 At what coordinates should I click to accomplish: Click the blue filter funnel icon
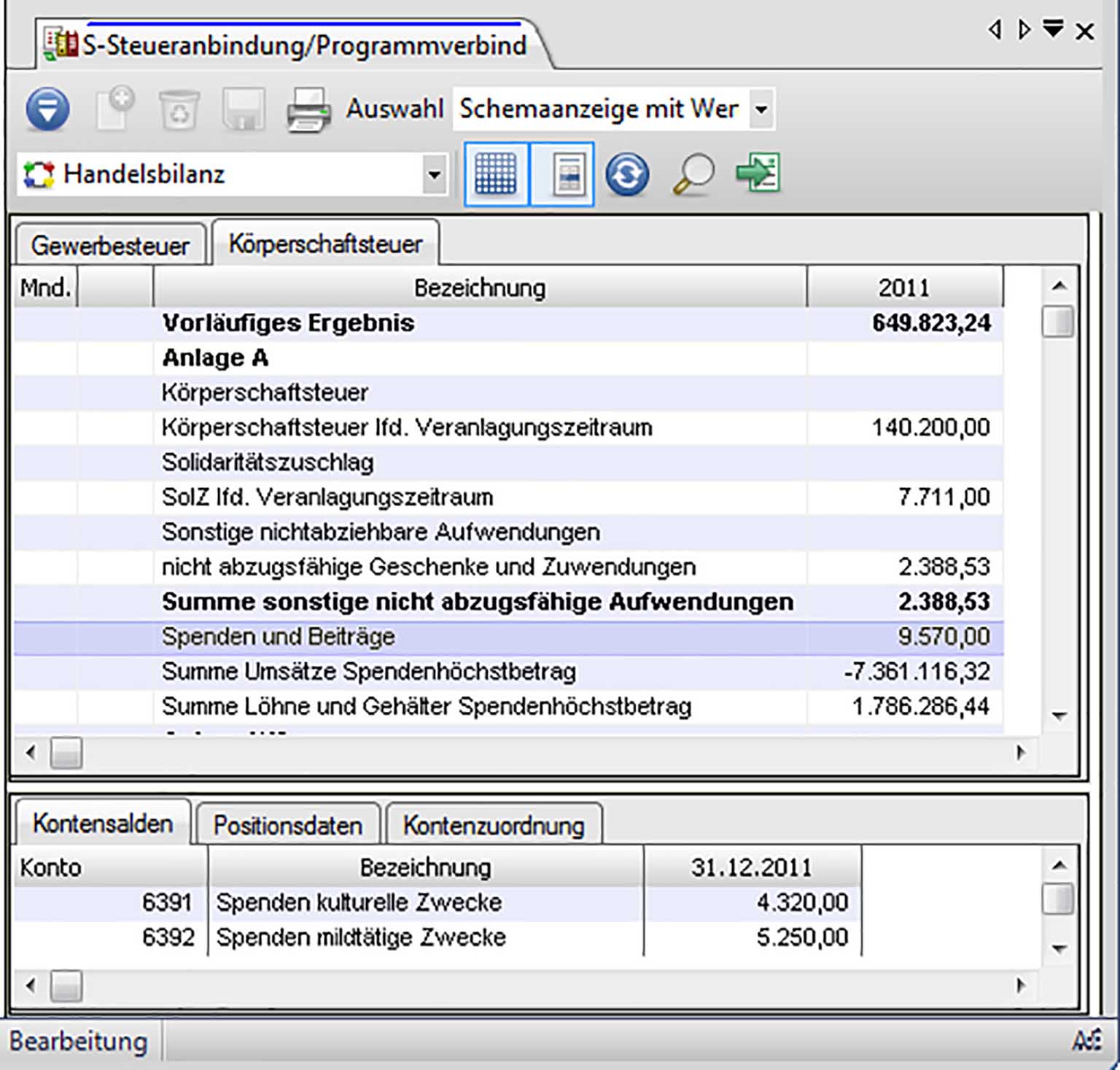47,109
